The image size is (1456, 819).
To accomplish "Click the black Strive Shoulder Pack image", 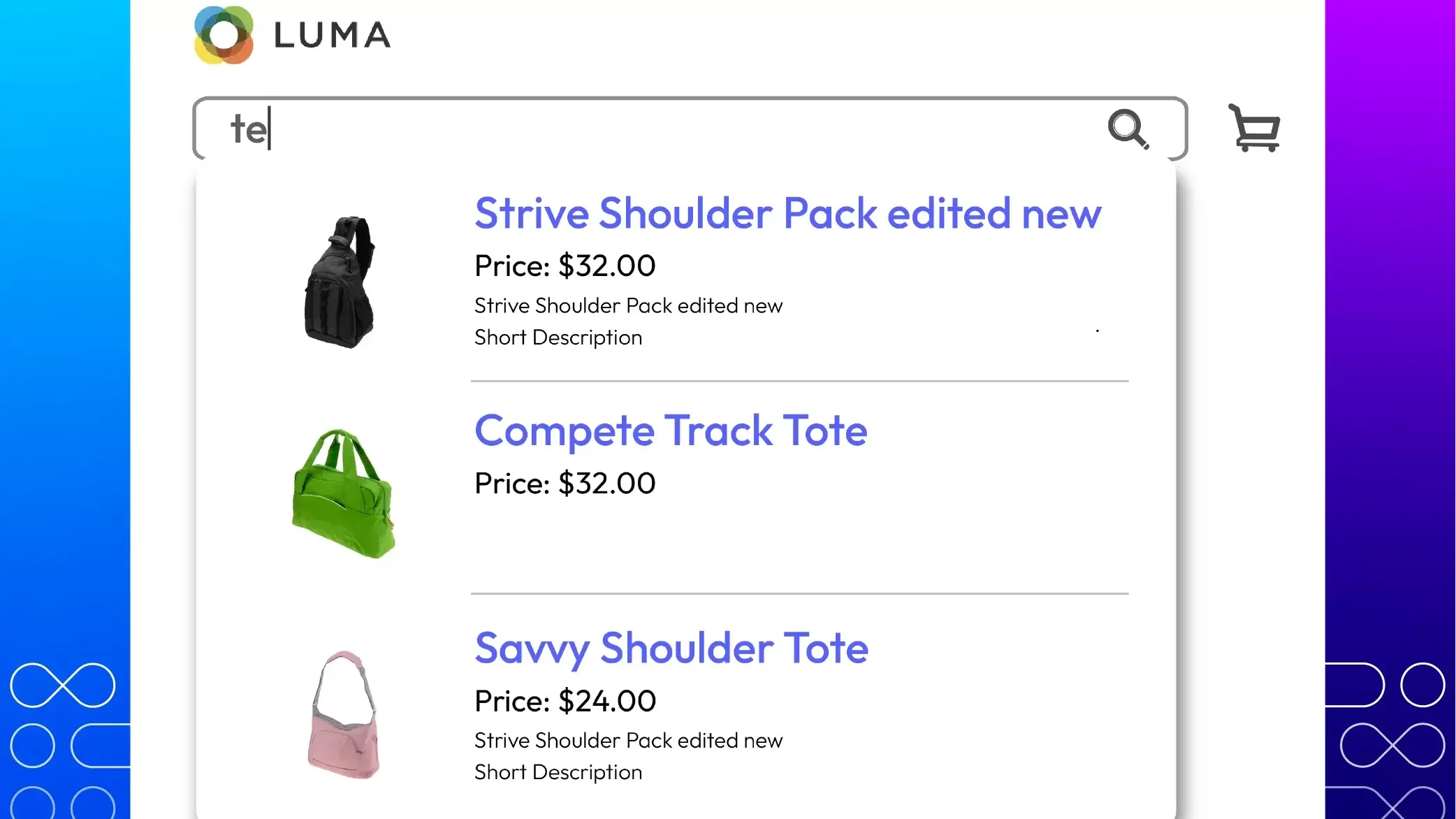I will tap(340, 282).
